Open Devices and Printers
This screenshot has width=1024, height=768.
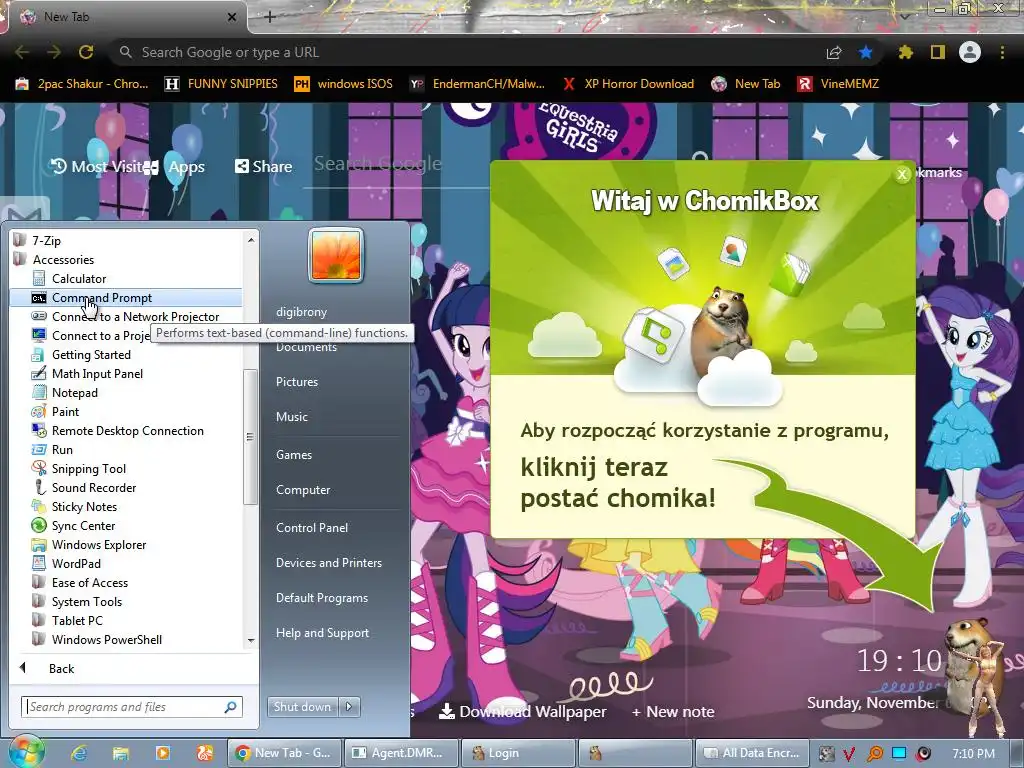[x=329, y=563]
